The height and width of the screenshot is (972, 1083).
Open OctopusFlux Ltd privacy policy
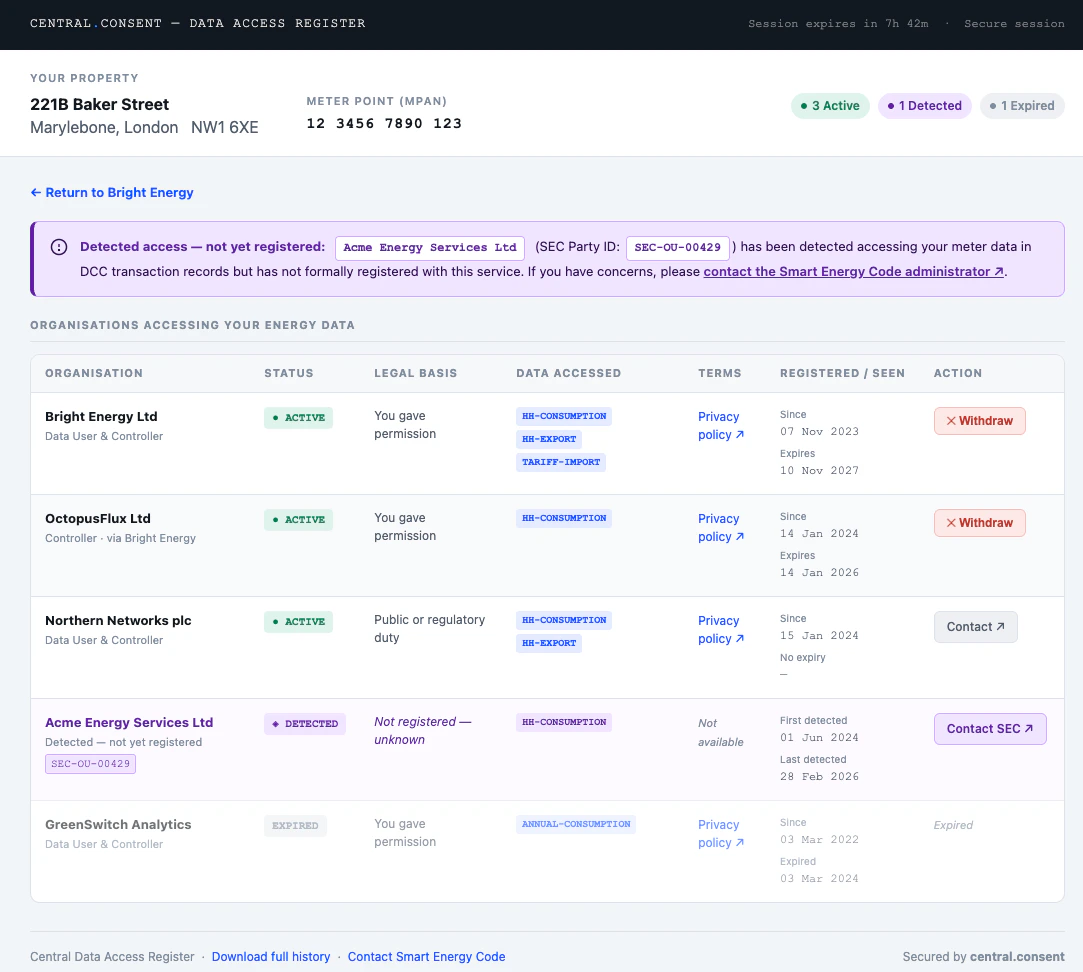(720, 528)
